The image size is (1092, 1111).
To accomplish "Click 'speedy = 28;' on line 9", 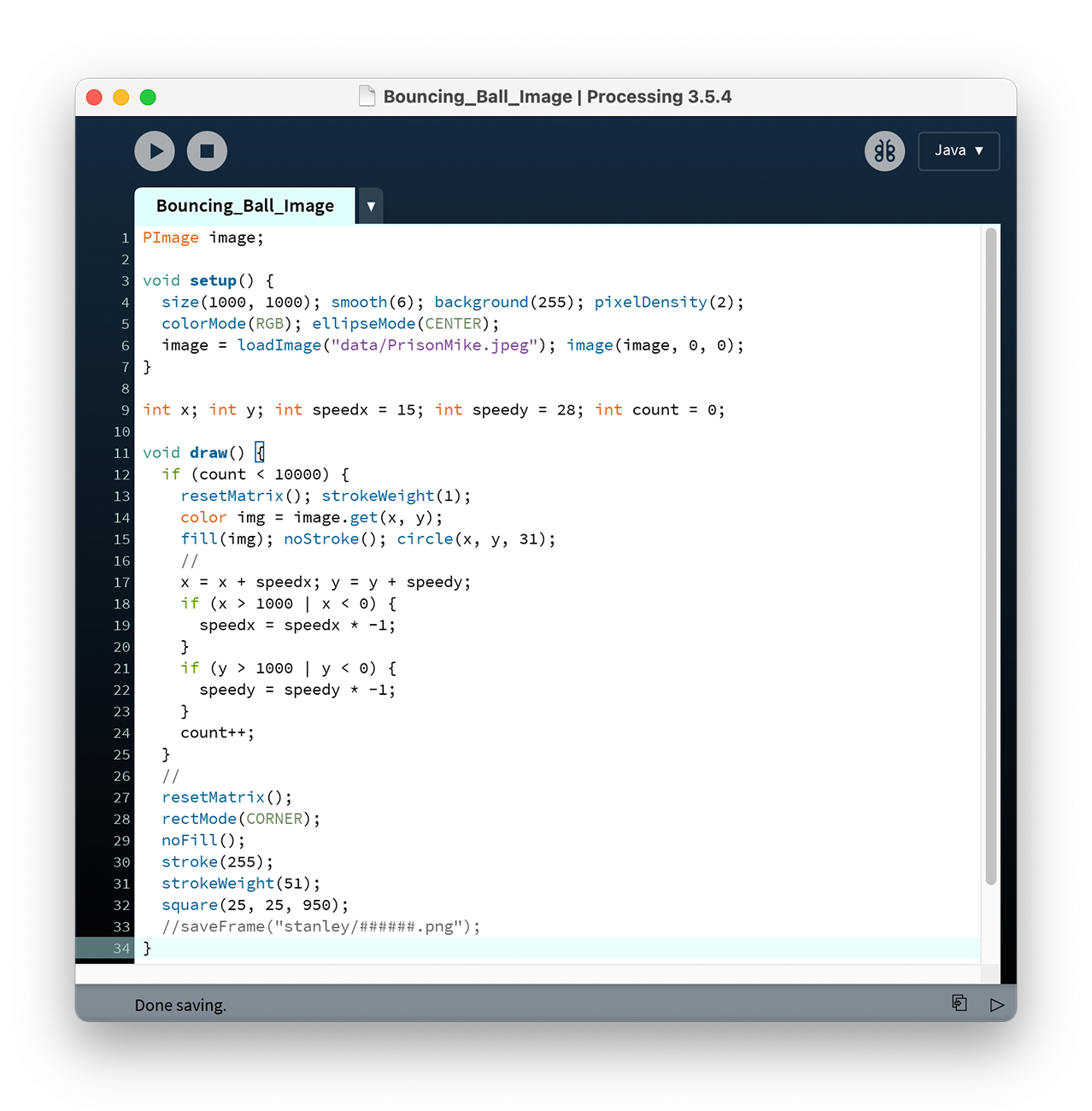I will click(528, 409).
